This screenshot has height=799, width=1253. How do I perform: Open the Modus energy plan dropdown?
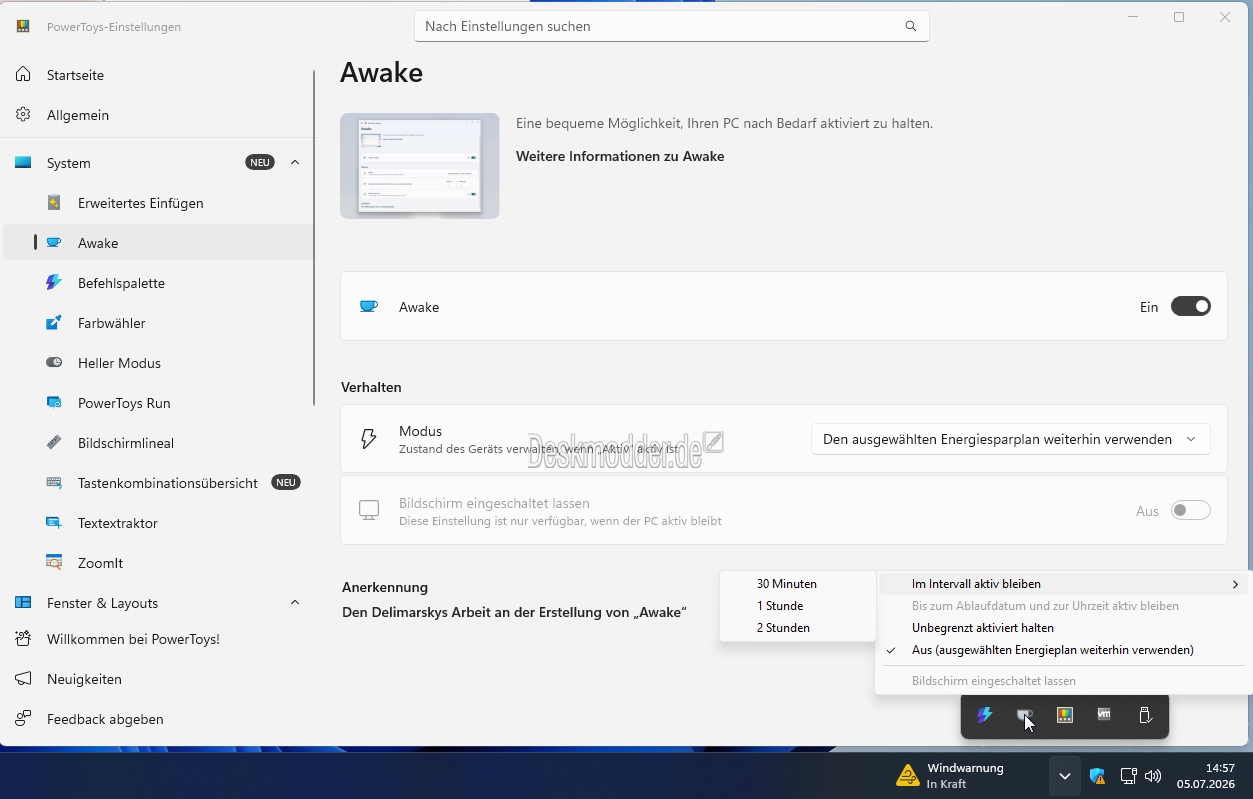(1010, 439)
